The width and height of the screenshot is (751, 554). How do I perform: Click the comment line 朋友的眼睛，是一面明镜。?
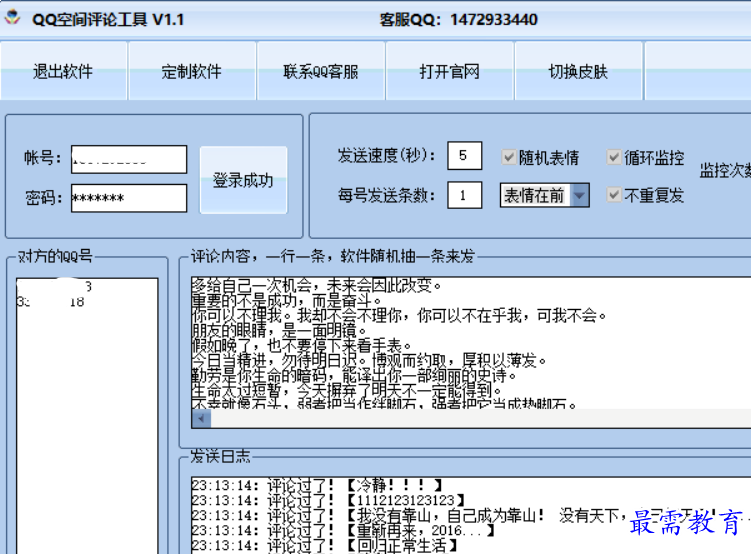click(x=279, y=330)
